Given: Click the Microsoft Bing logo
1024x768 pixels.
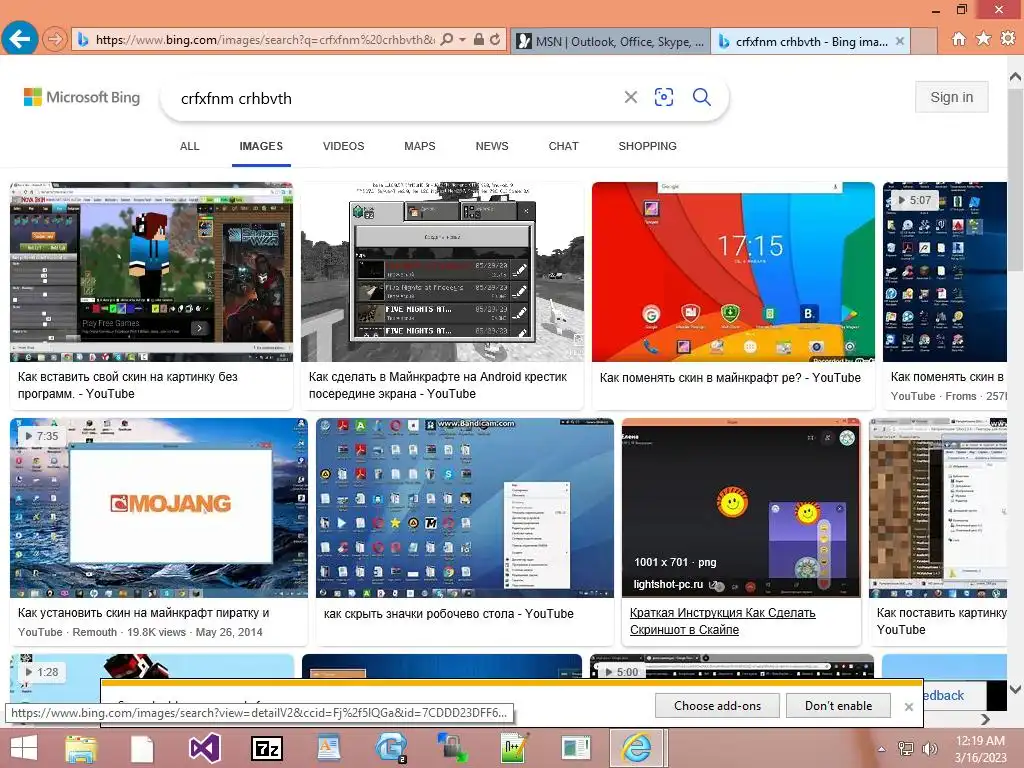Looking at the screenshot, I should 82,97.
